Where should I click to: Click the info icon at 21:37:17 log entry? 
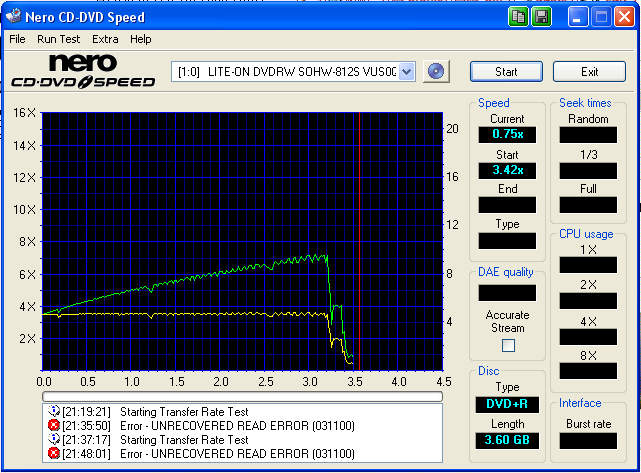tap(54, 439)
